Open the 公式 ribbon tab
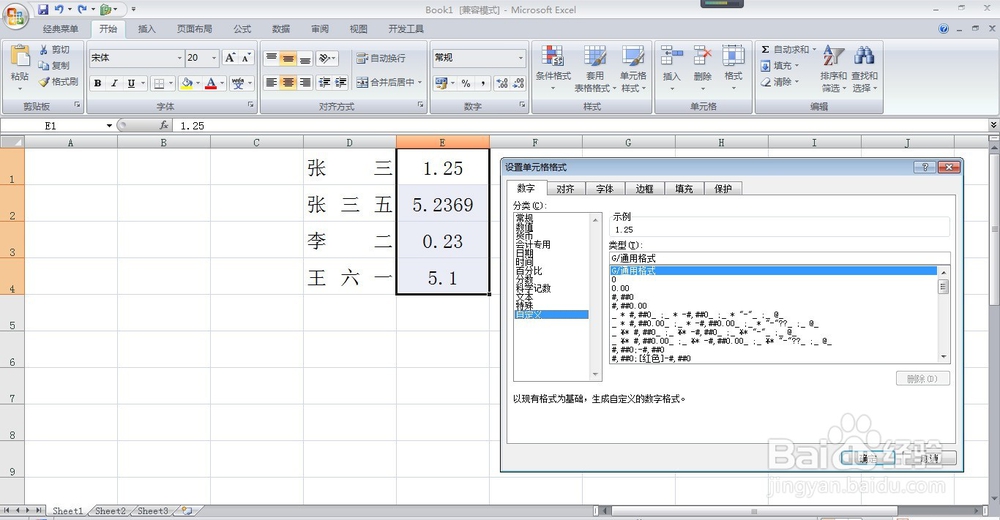Viewport: 1000px width, 520px height. (x=242, y=29)
